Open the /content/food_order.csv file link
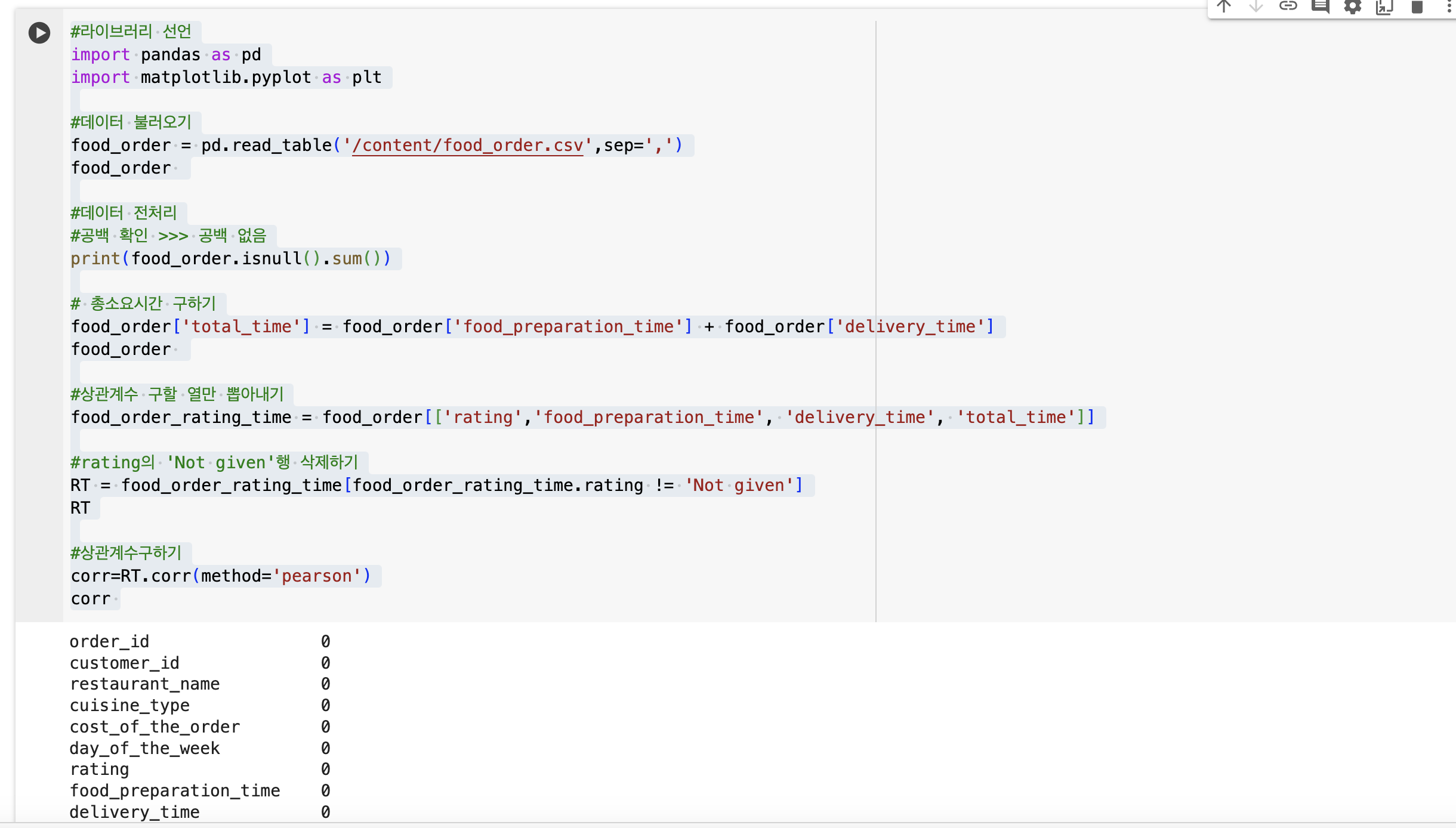This screenshot has width=1456, height=828. (468, 146)
